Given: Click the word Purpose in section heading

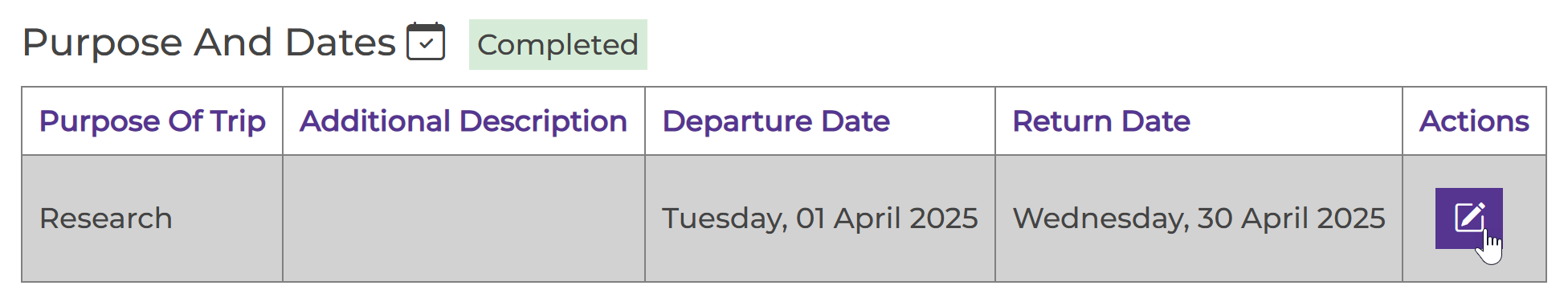Looking at the screenshot, I should (x=102, y=43).
